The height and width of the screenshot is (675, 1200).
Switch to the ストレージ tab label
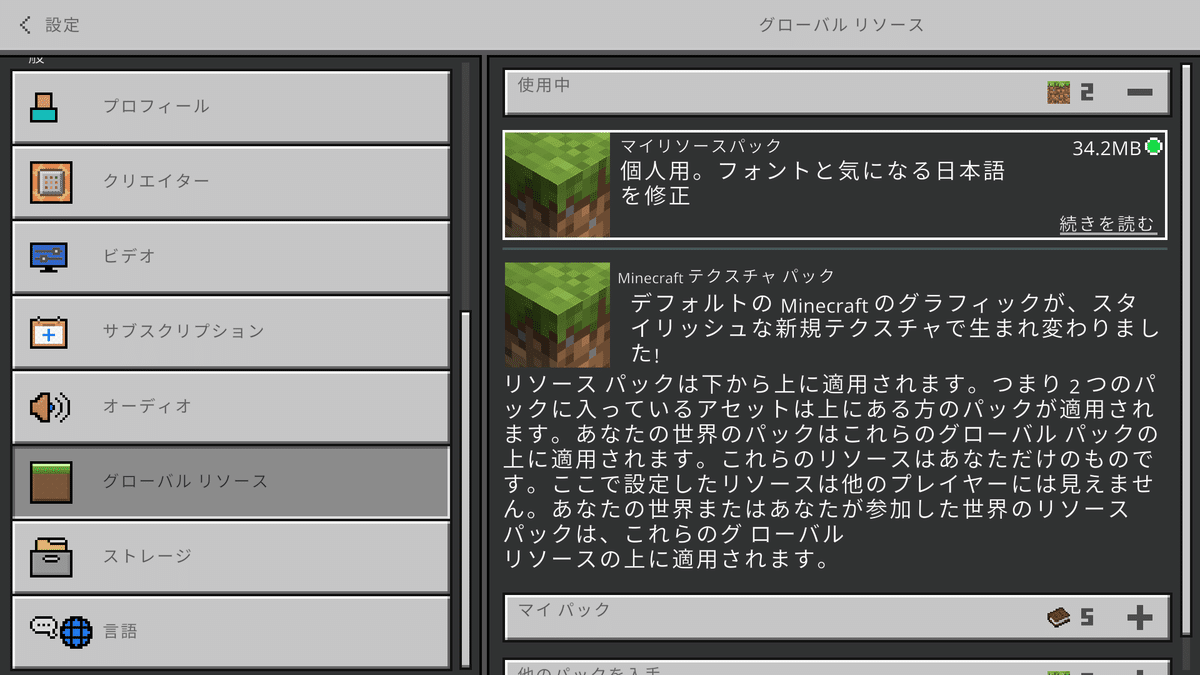coord(147,556)
